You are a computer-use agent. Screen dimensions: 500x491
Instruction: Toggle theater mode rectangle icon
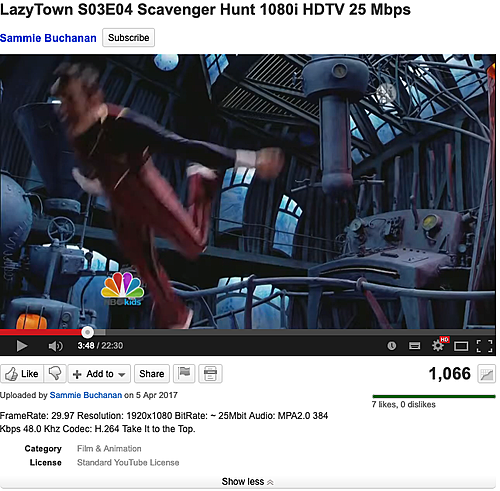point(461,346)
